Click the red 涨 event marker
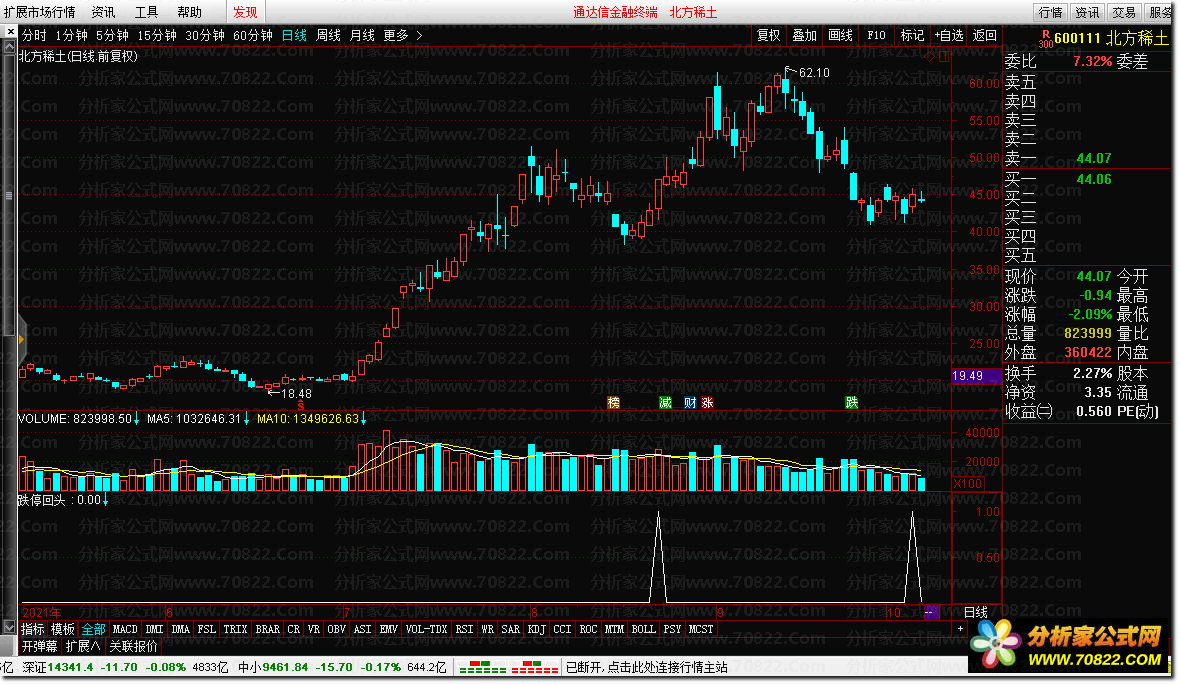 707,403
